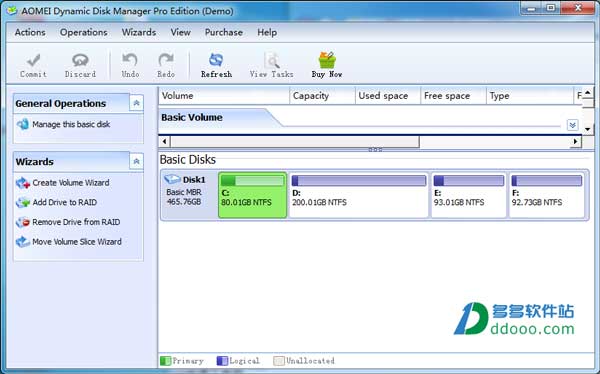Screen dimensions: 600x374
Task: Click the Move Volume Slice Wizard icon
Action: click(x=23, y=242)
